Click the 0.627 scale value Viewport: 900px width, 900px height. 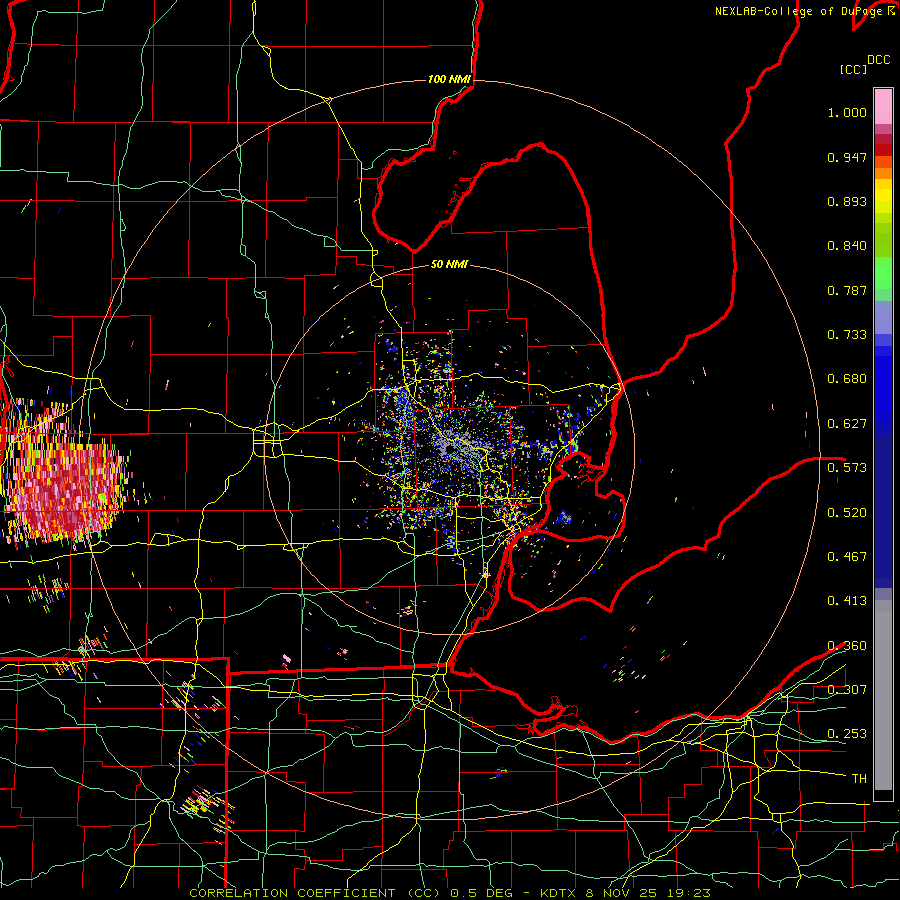point(847,424)
